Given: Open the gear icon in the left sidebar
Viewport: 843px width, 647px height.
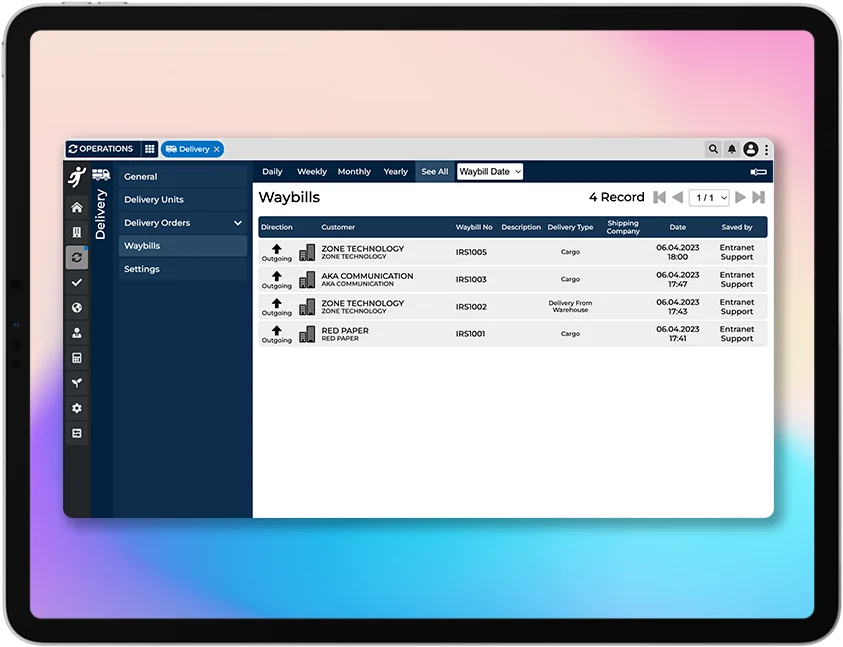Looking at the screenshot, I should click(77, 408).
